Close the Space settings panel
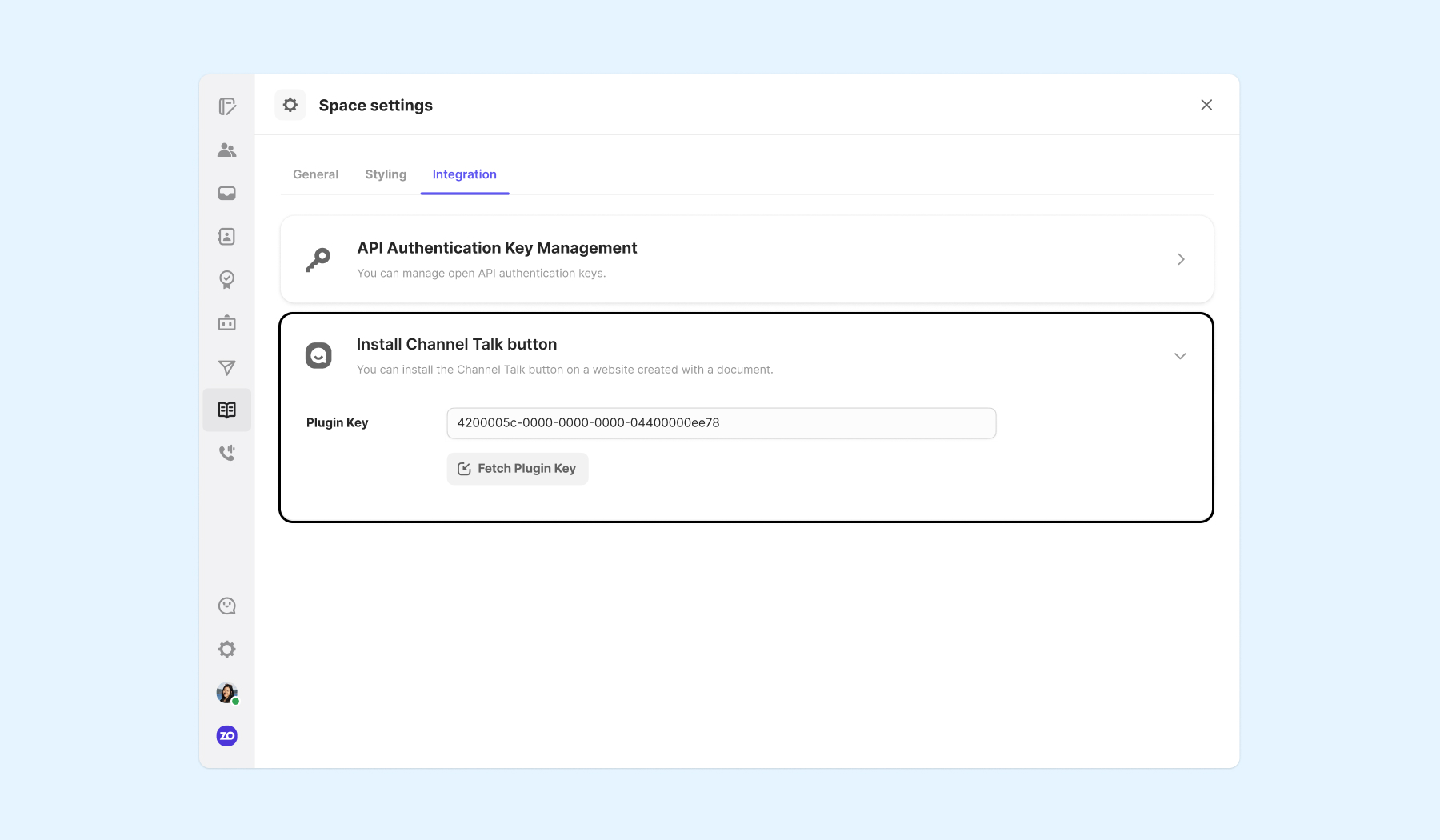 pyautogui.click(x=1206, y=105)
